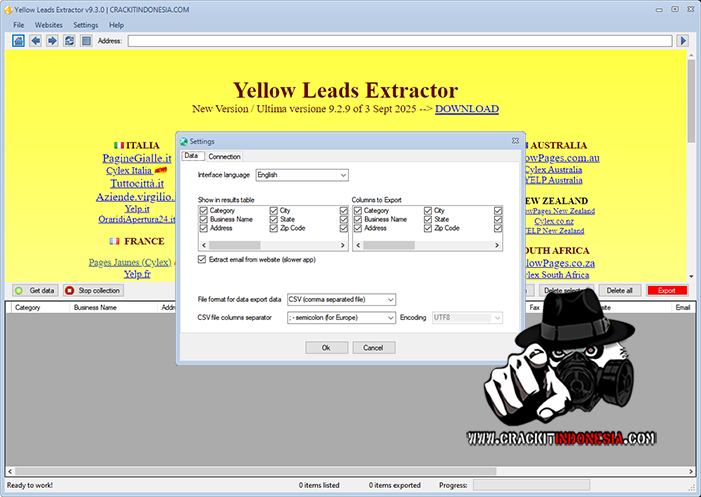Toggle Business Name in Show in results table
The height and width of the screenshot is (497, 701).
[203, 219]
